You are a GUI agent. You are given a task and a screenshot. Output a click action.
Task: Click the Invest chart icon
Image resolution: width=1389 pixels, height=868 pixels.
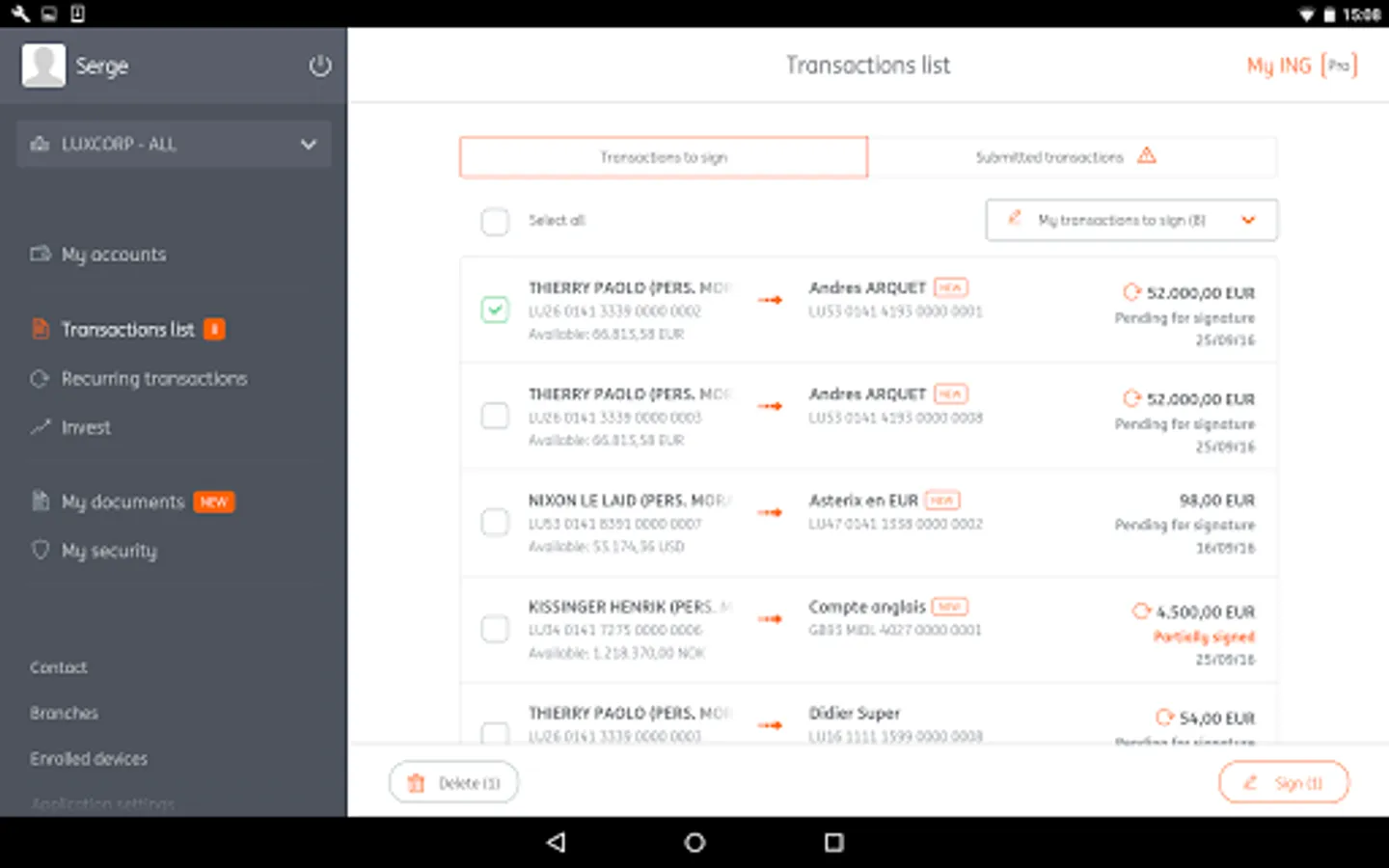click(x=40, y=426)
